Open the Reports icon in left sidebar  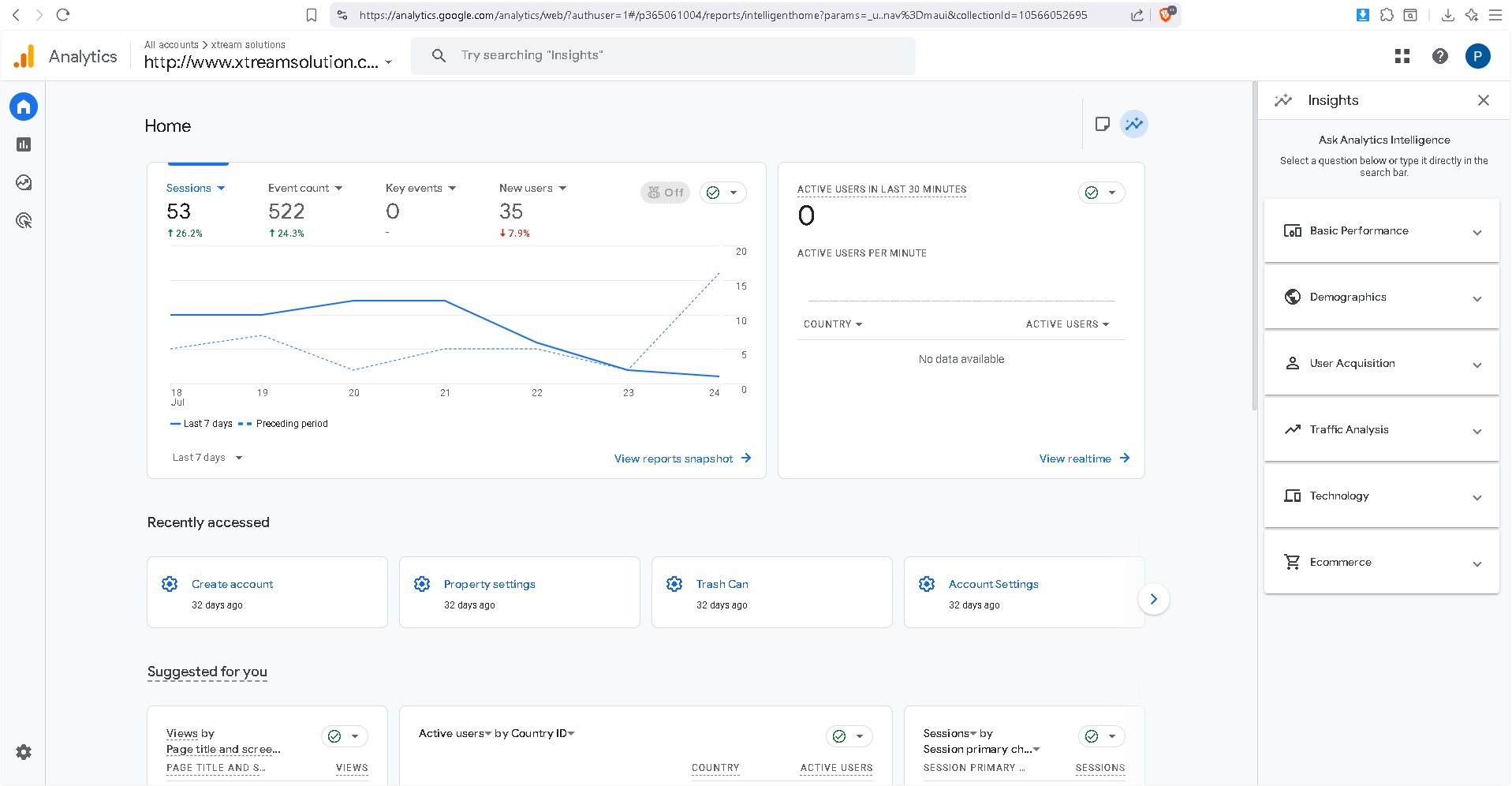coord(24,144)
